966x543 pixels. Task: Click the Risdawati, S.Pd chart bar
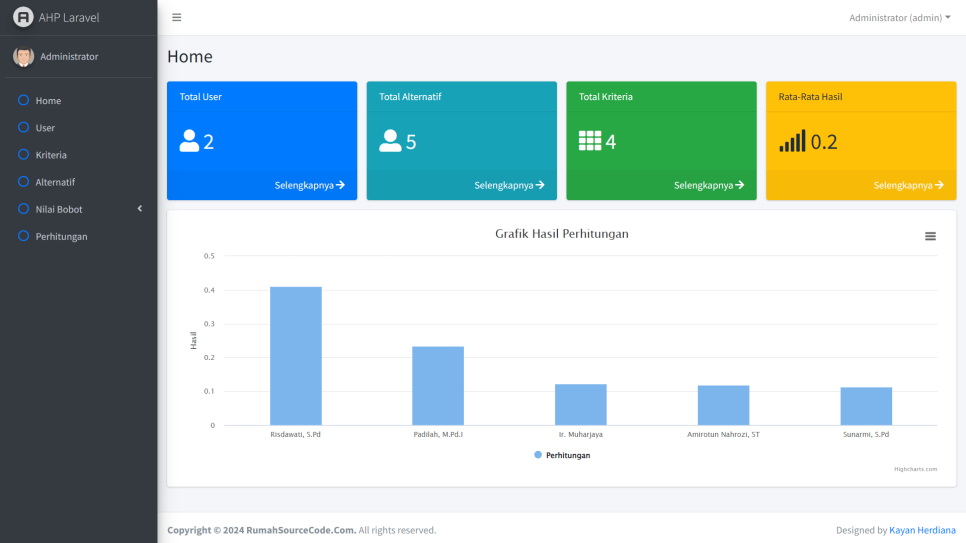coord(296,356)
